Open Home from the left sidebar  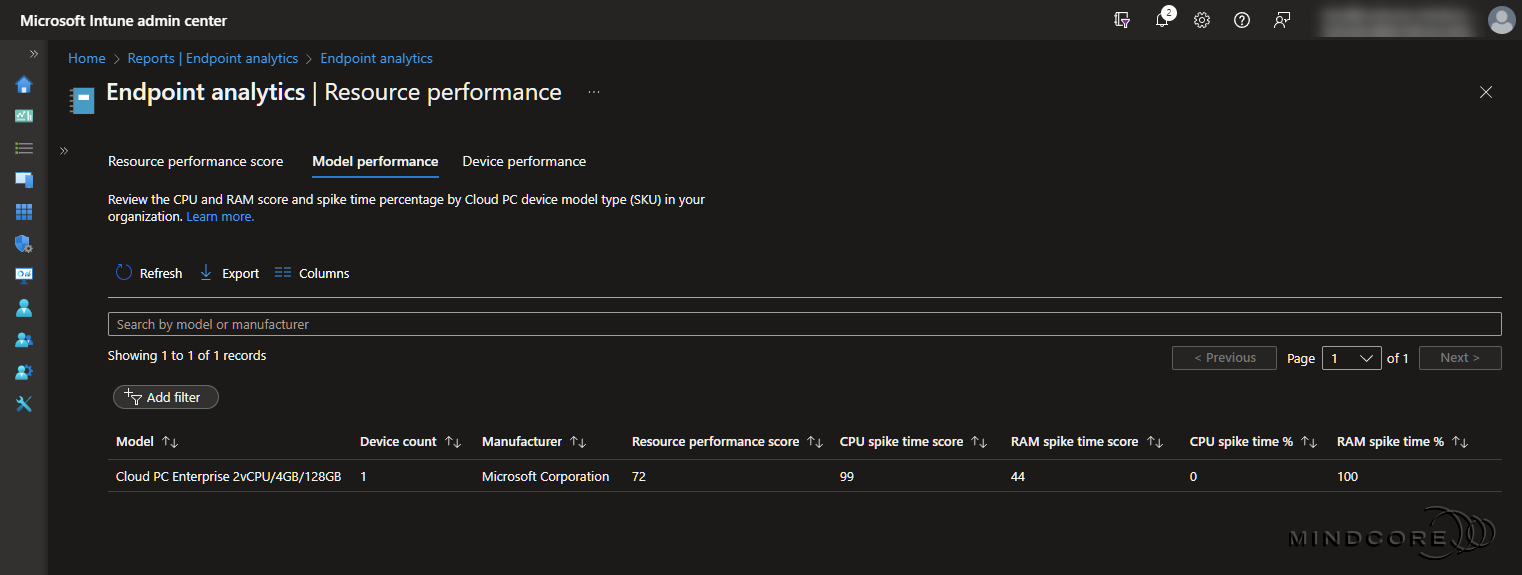click(24, 84)
